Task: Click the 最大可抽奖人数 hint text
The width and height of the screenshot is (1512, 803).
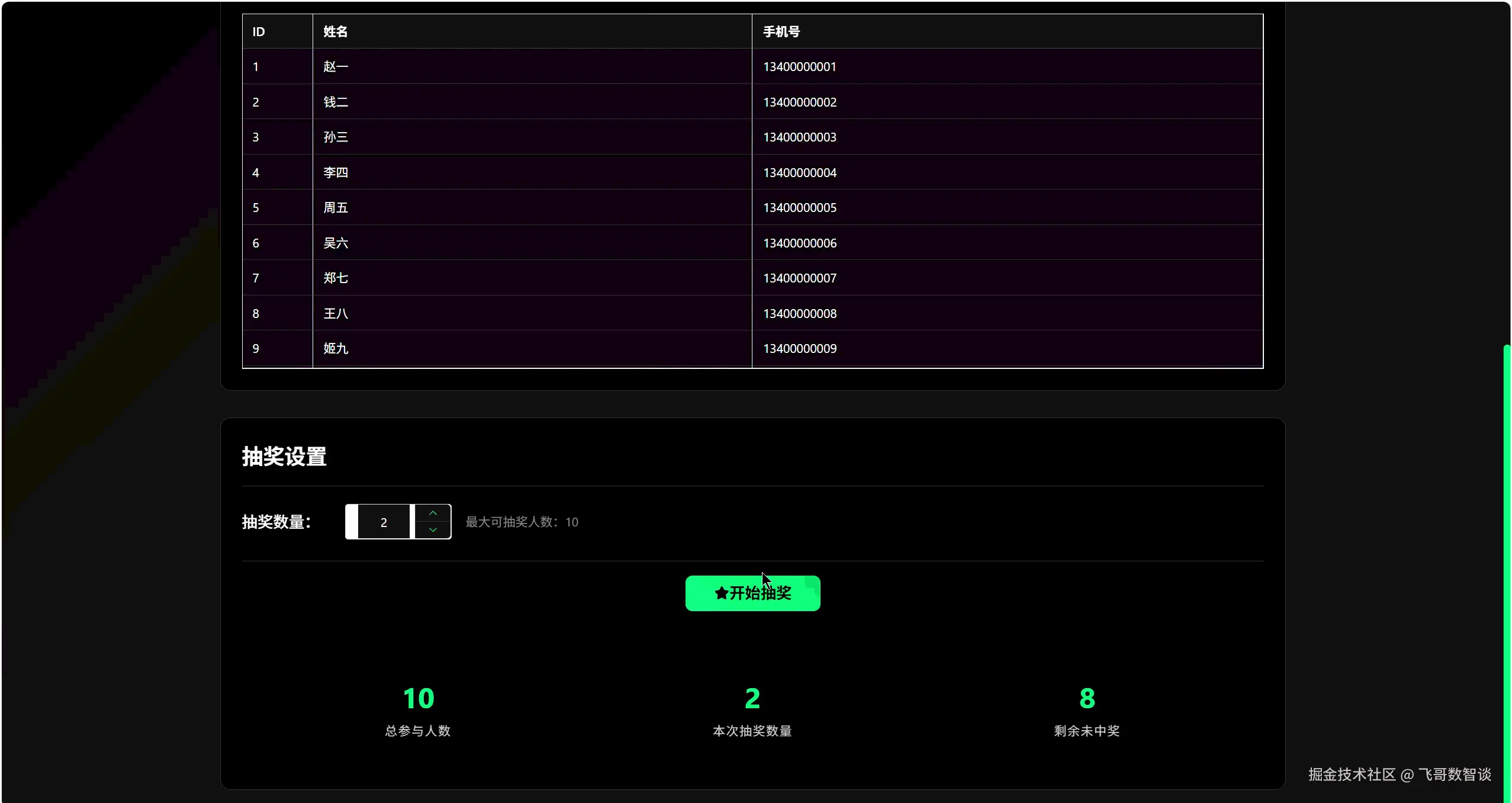Action: point(521,522)
